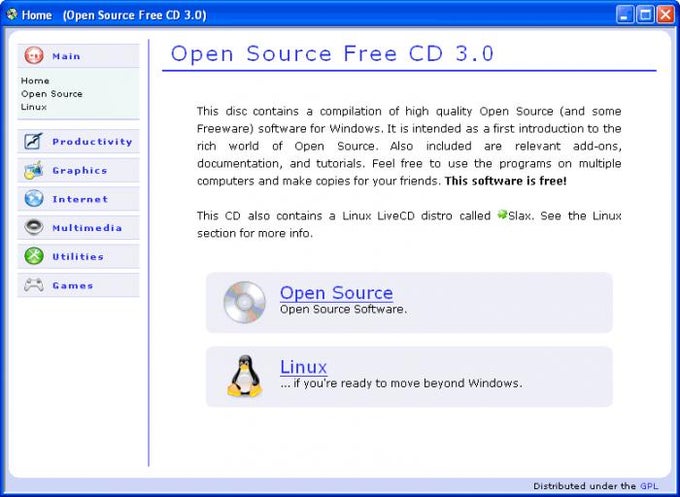Click the Multimedia speaker icon
The width and height of the screenshot is (680, 497).
click(34, 227)
